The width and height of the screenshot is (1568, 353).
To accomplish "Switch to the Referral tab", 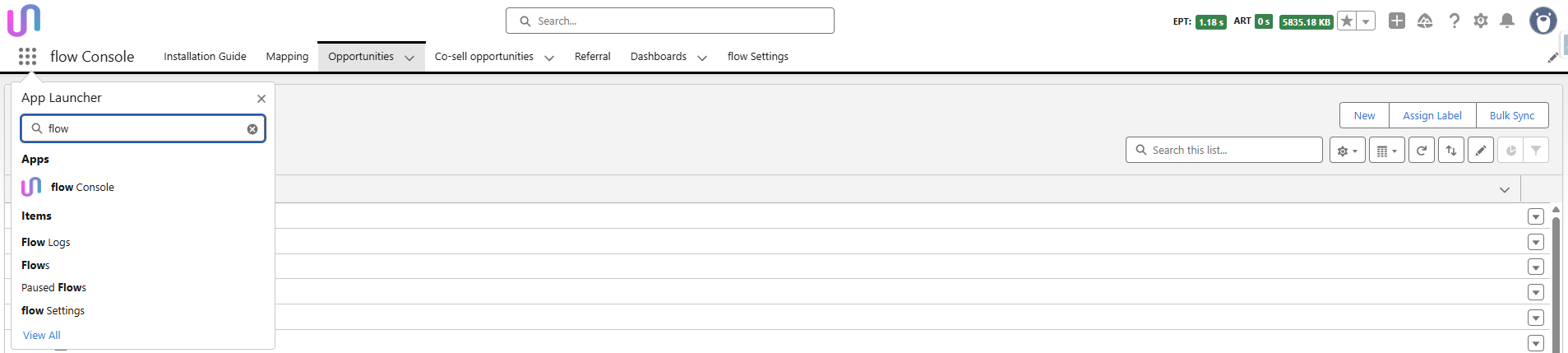I will (x=592, y=57).
